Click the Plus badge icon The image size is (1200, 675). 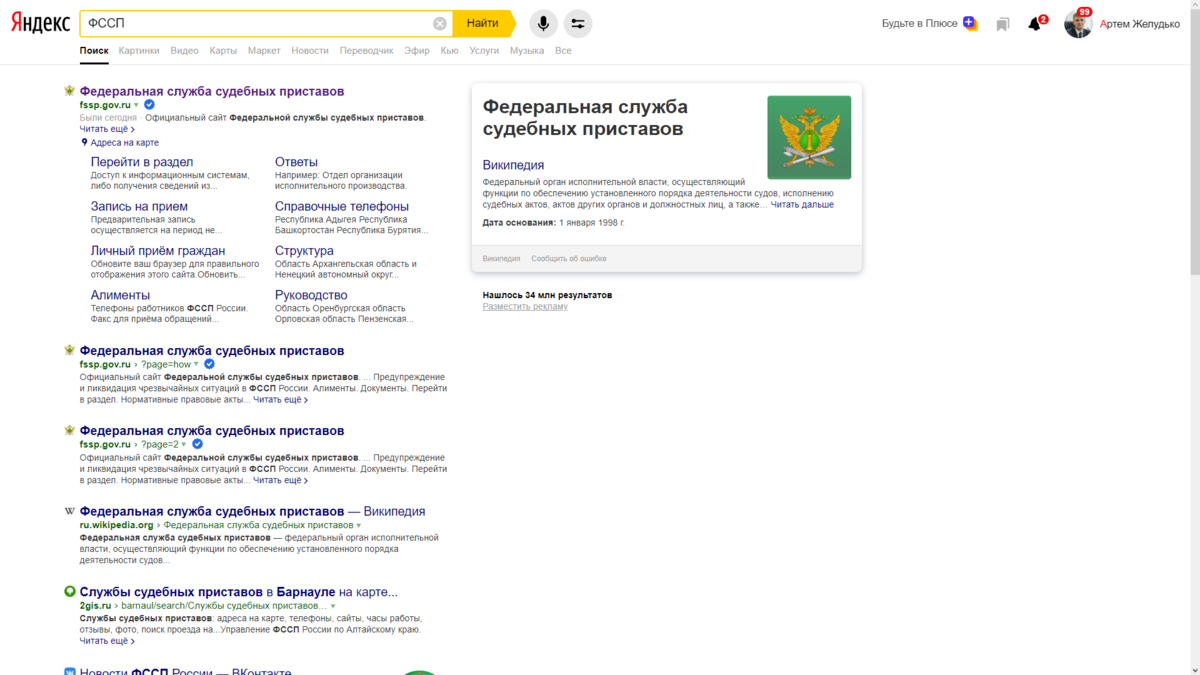click(x=970, y=24)
